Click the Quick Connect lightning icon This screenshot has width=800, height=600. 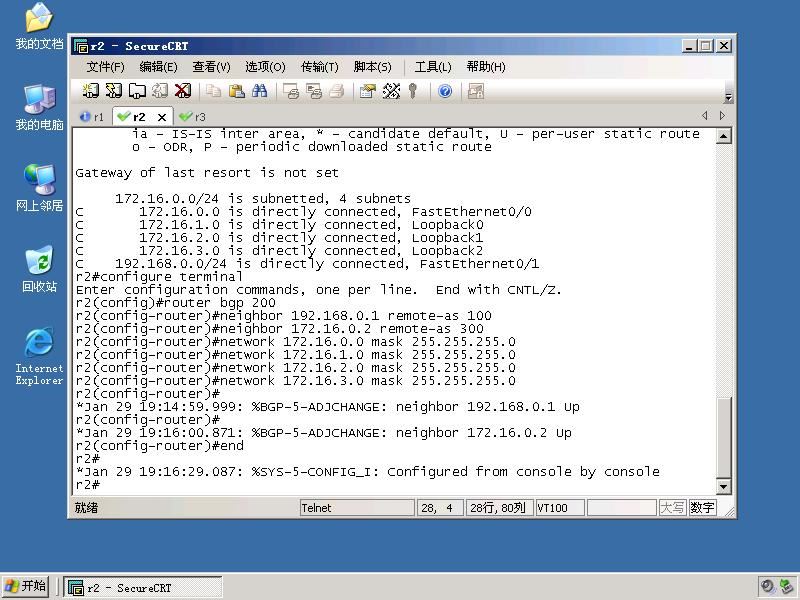[x=113, y=91]
